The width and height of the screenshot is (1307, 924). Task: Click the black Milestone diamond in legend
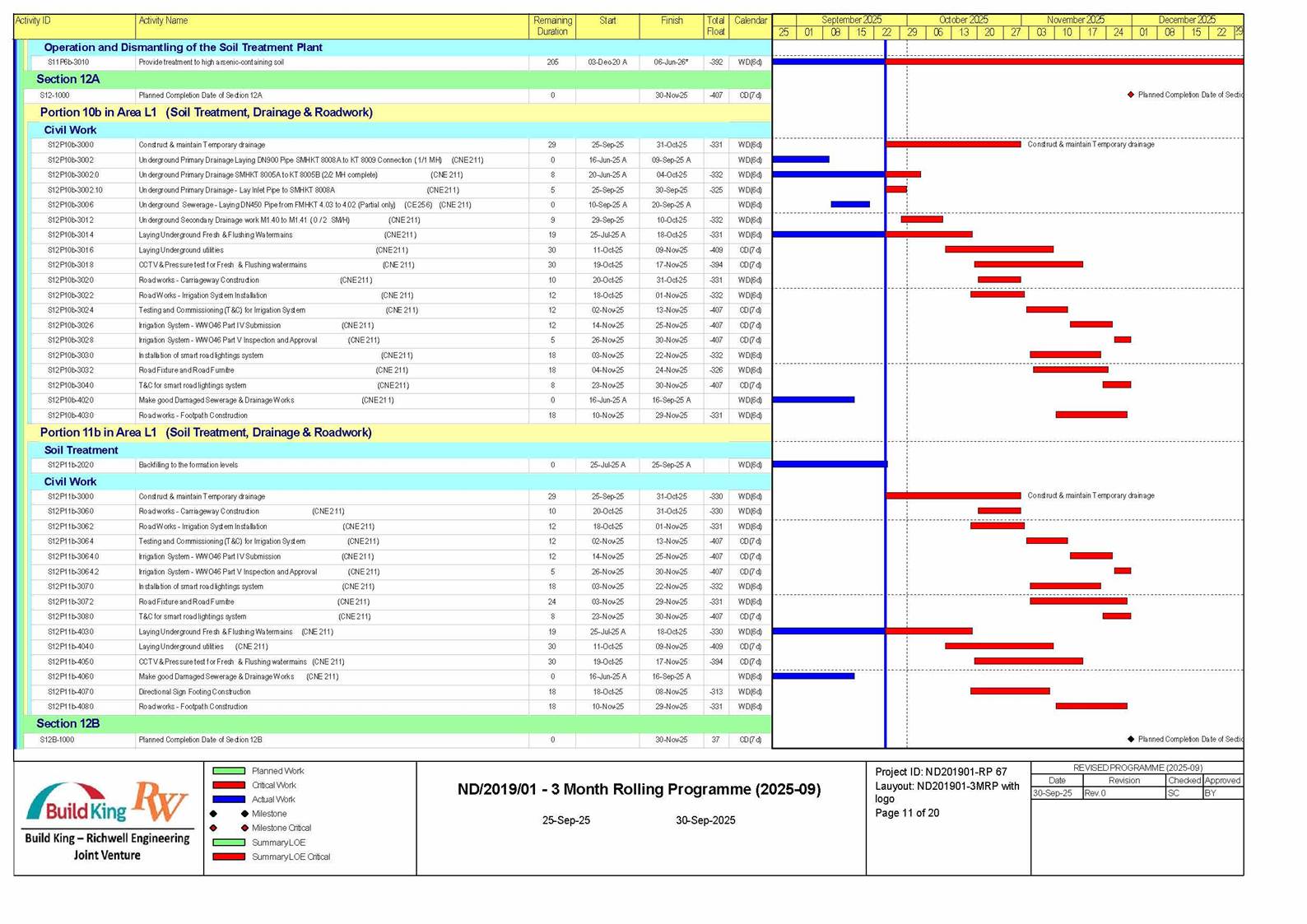[x=244, y=814]
